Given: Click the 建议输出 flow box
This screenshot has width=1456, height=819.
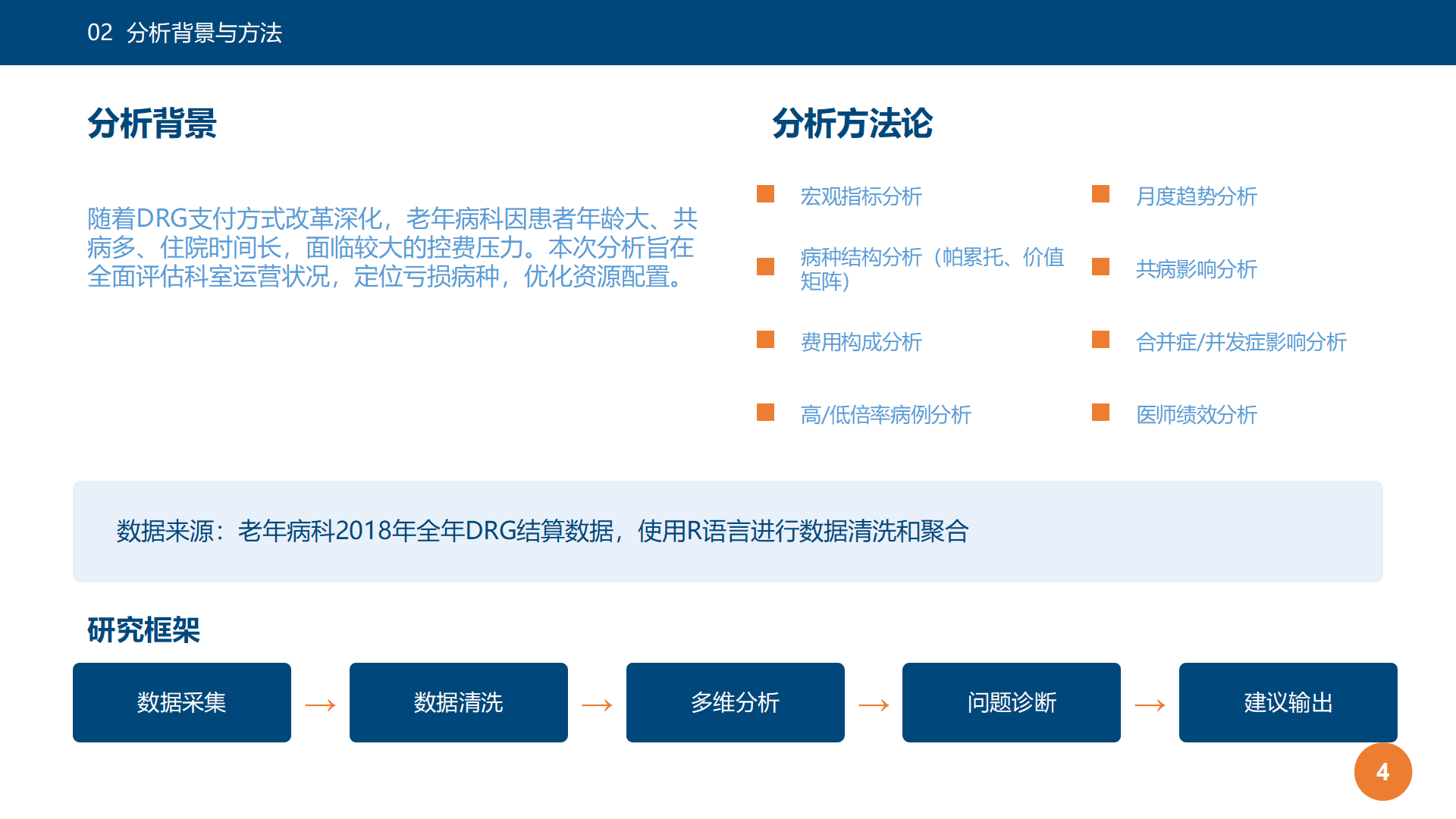Looking at the screenshot, I should point(1288,703).
